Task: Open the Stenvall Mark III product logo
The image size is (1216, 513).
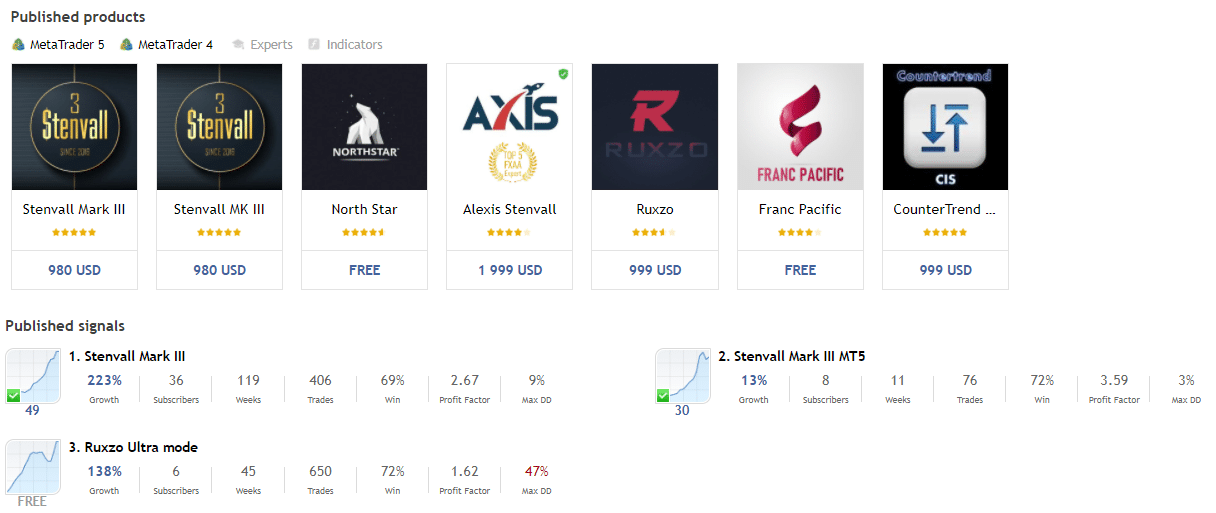Action: [74, 127]
